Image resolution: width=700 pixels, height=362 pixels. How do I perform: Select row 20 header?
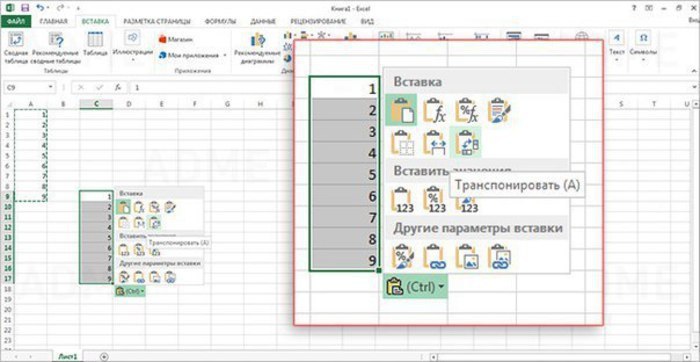point(7,310)
